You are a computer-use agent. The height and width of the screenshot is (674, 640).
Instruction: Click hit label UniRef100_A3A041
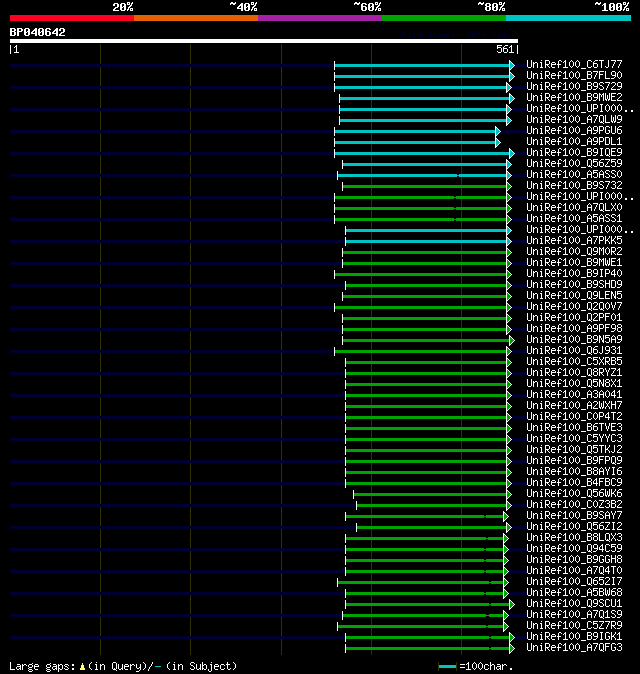point(574,395)
